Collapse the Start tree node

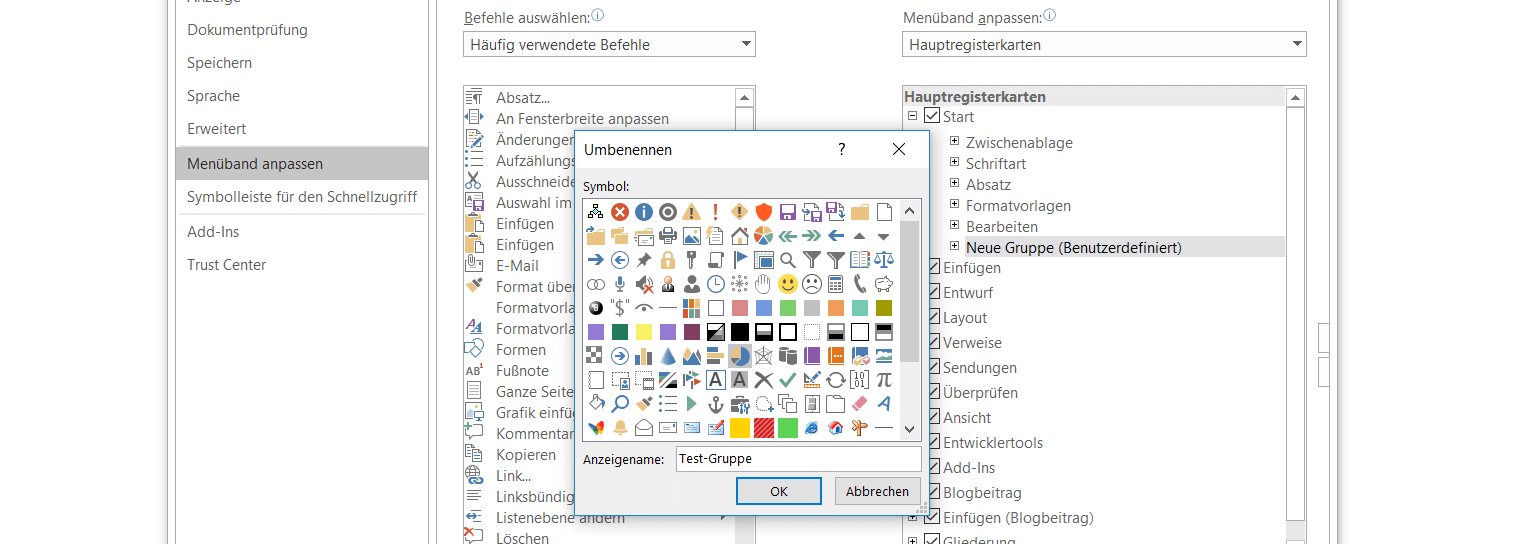click(x=912, y=117)
